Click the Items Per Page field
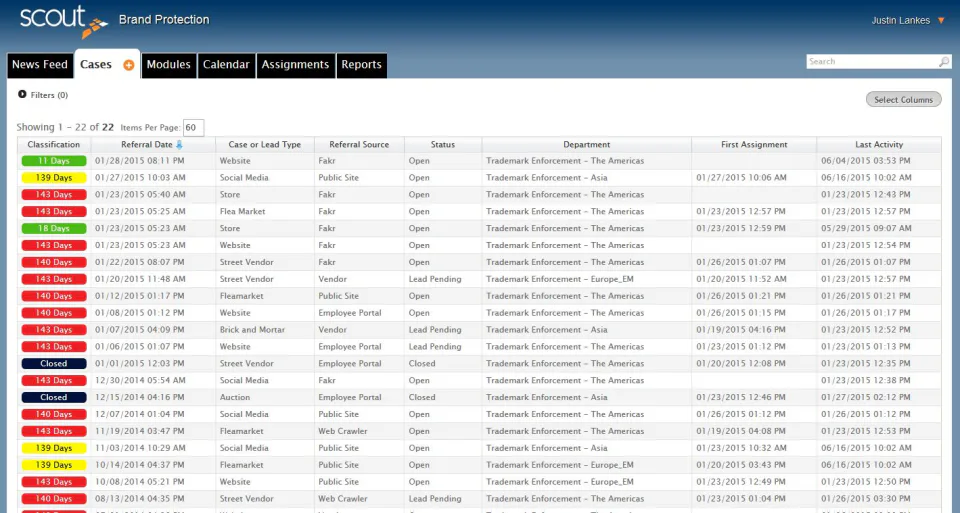Viewport: 960px width, 513px height. (193, 128)
